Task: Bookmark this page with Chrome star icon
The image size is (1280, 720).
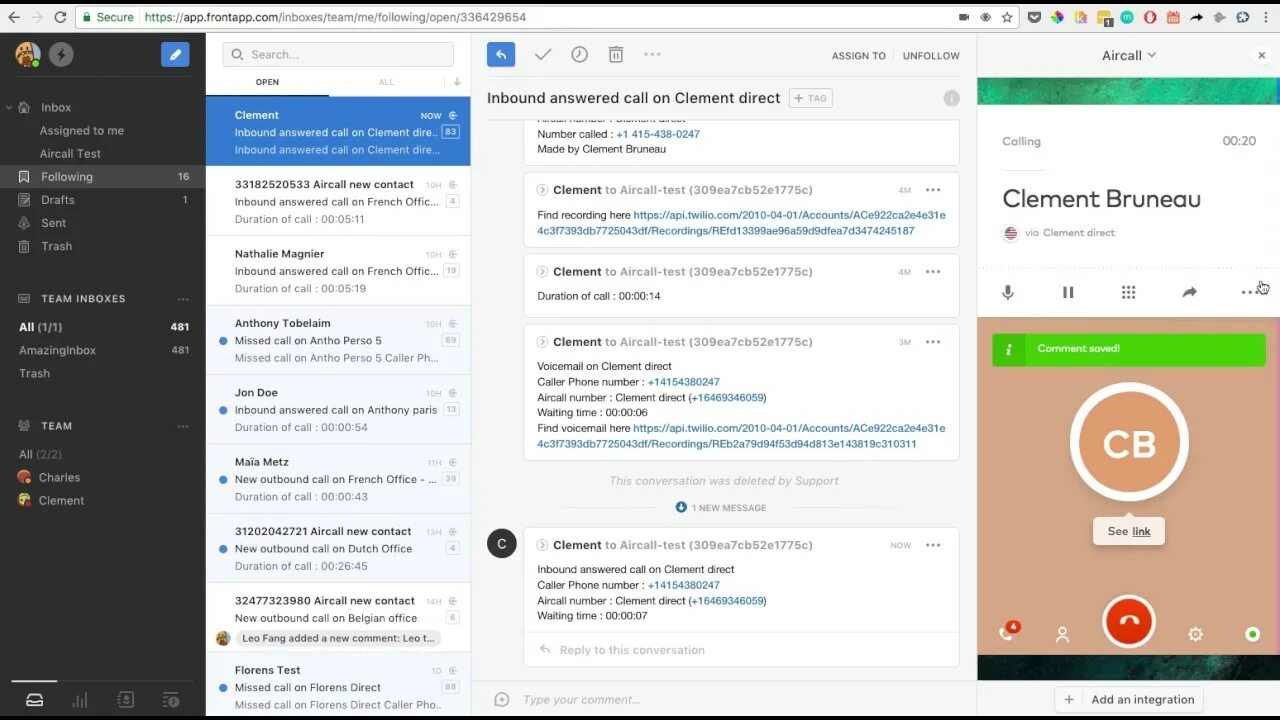Action: tap(1007, 17)
